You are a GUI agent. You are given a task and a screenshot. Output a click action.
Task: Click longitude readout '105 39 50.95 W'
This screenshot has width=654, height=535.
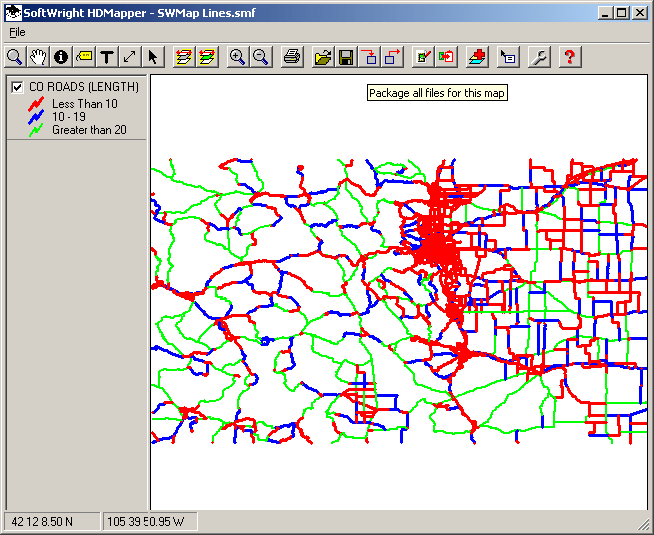point(146,522)
